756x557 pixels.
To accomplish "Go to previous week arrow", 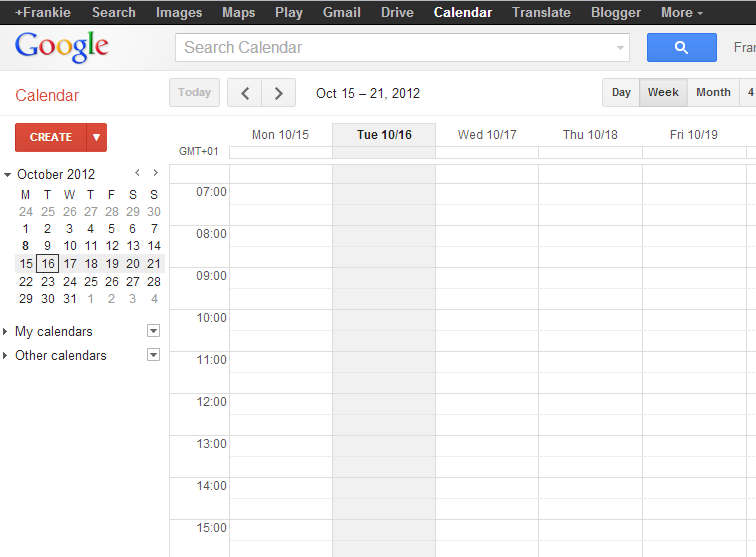I will (245, 93).
